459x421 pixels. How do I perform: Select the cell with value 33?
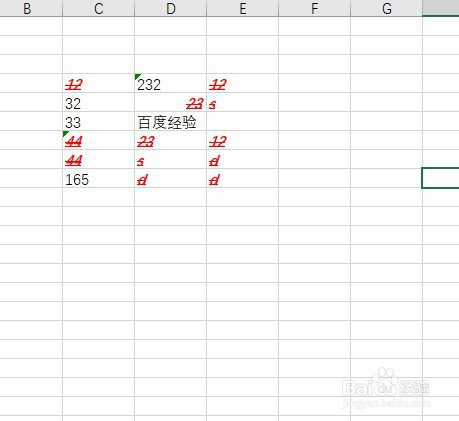click(98, 121)
